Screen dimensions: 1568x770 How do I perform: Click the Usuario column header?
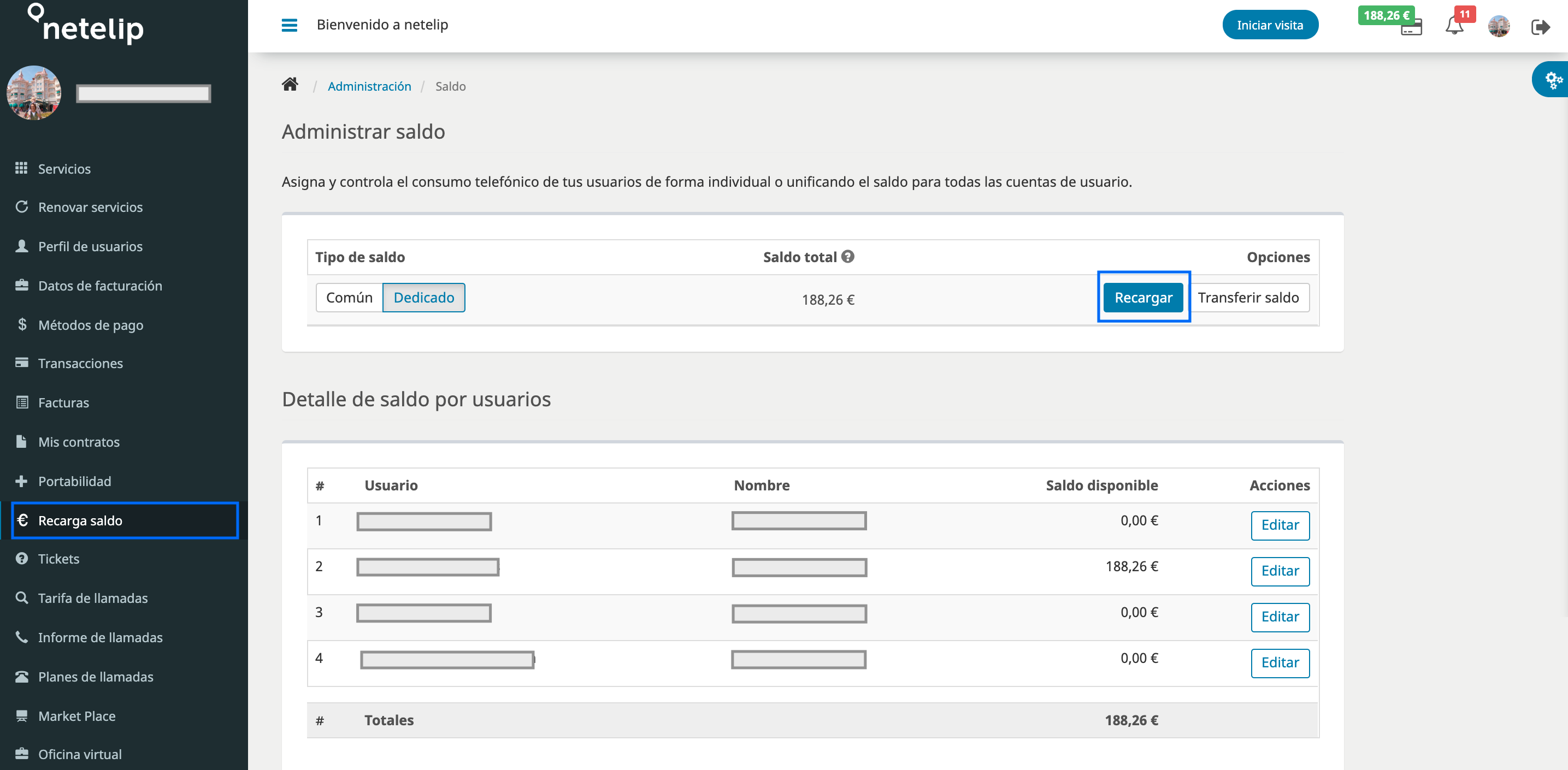pyautogui.click(x=391, y=485)
